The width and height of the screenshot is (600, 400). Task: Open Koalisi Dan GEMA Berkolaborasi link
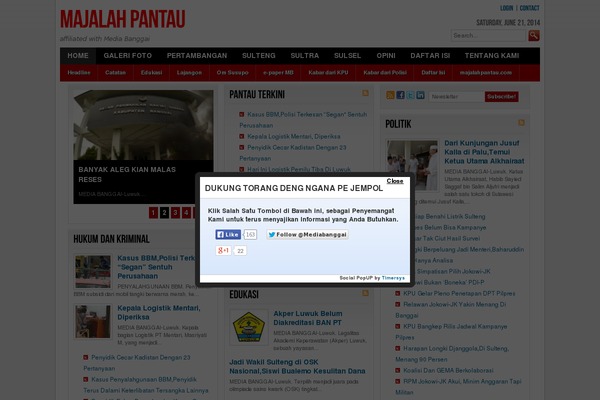[448, 370]
